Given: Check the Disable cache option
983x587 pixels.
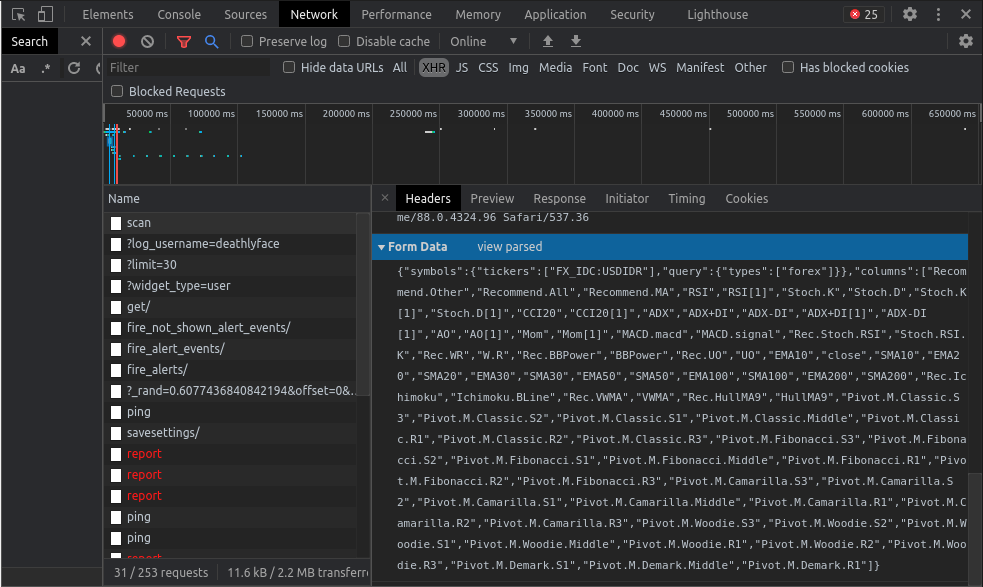Looking at the screenshot, I should coord(344,41).
